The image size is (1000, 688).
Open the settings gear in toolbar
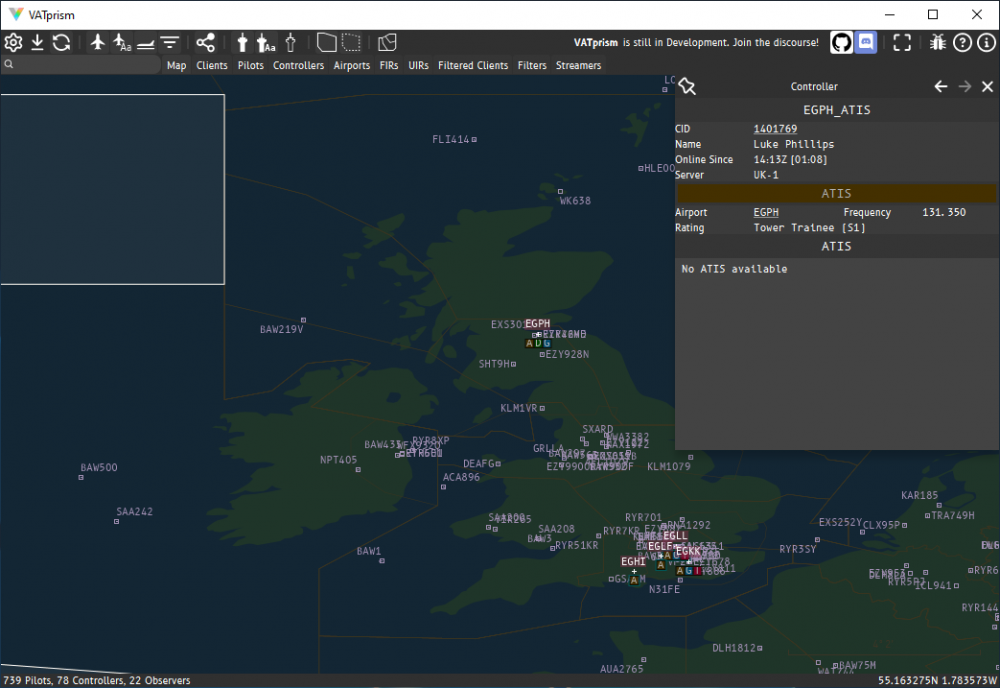pos(13,42)
